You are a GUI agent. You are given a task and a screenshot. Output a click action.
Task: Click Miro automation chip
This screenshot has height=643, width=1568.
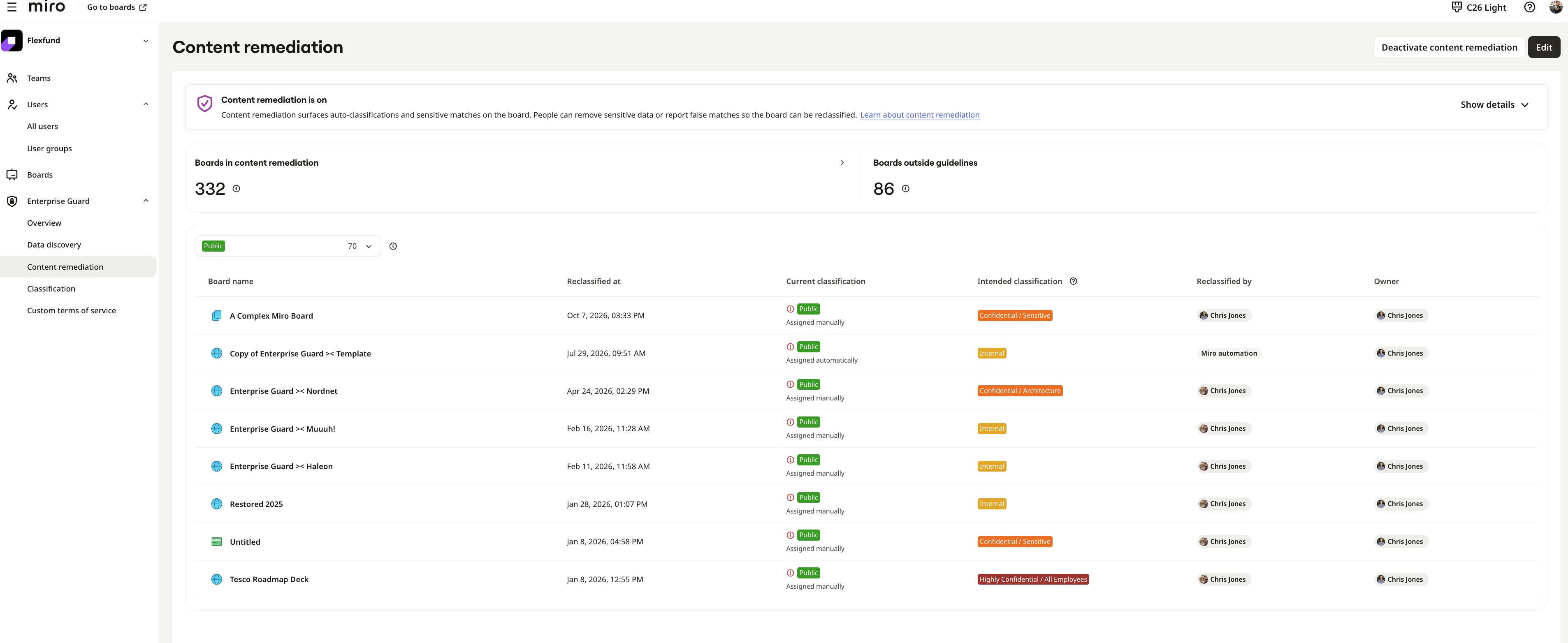tap(1228, 354)
